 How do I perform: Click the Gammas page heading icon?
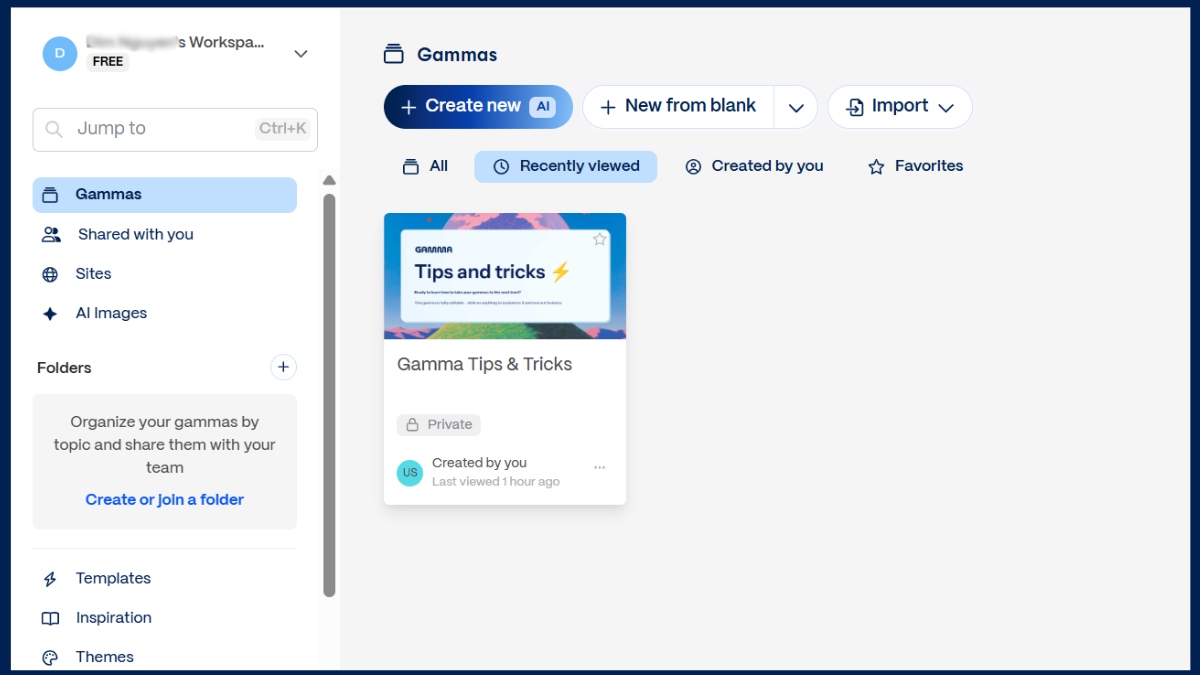coord(394,54)
